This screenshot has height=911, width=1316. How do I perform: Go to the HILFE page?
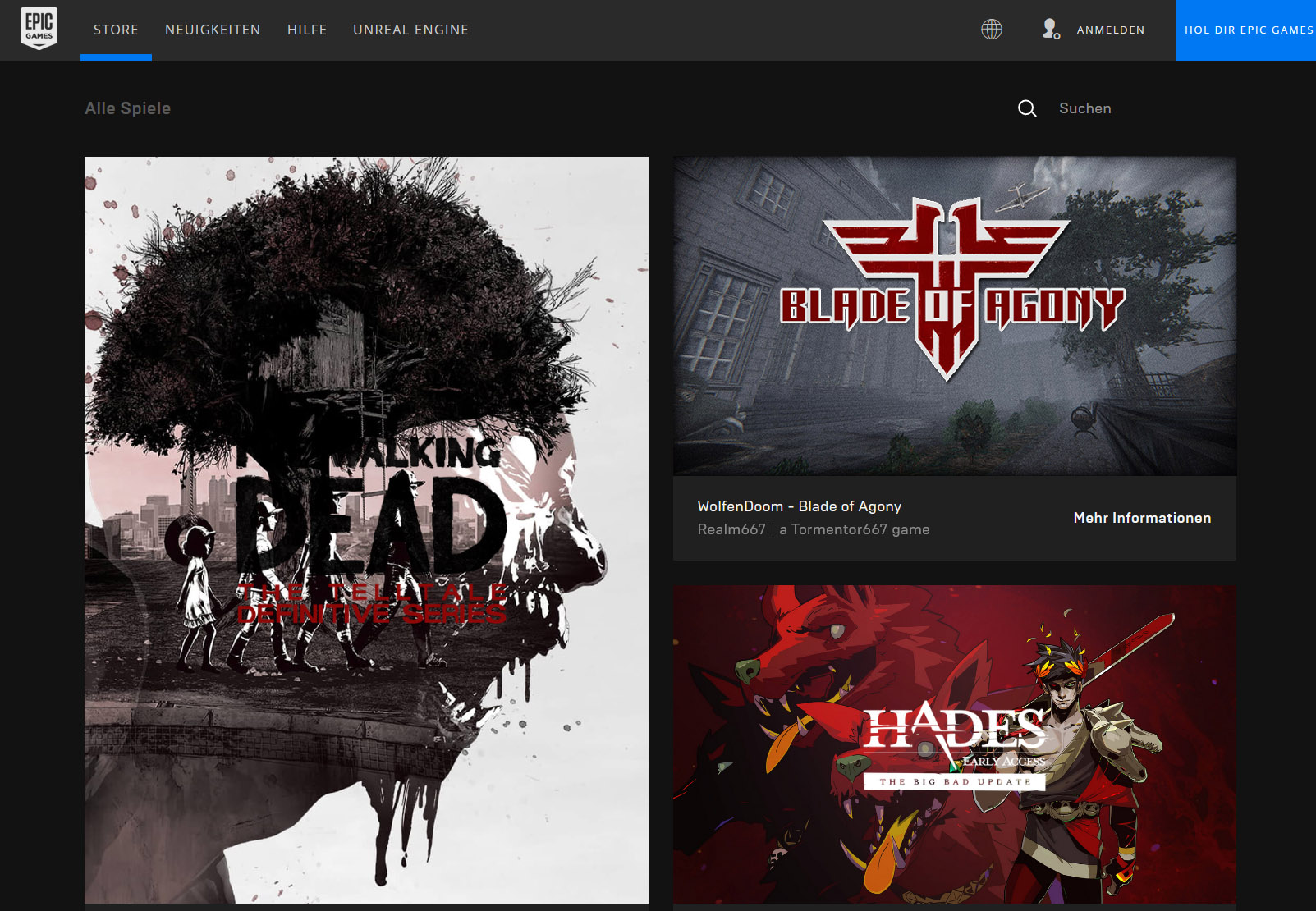307,30
